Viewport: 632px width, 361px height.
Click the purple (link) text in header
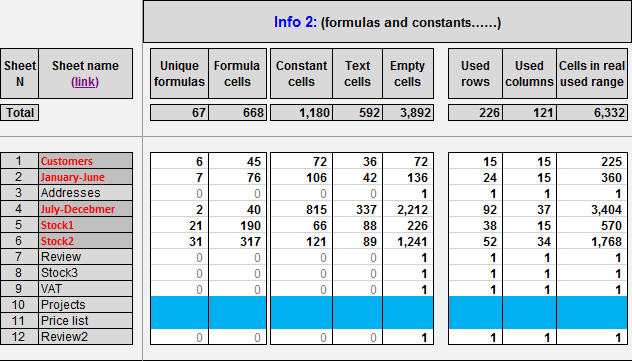[x=85, y=82]
